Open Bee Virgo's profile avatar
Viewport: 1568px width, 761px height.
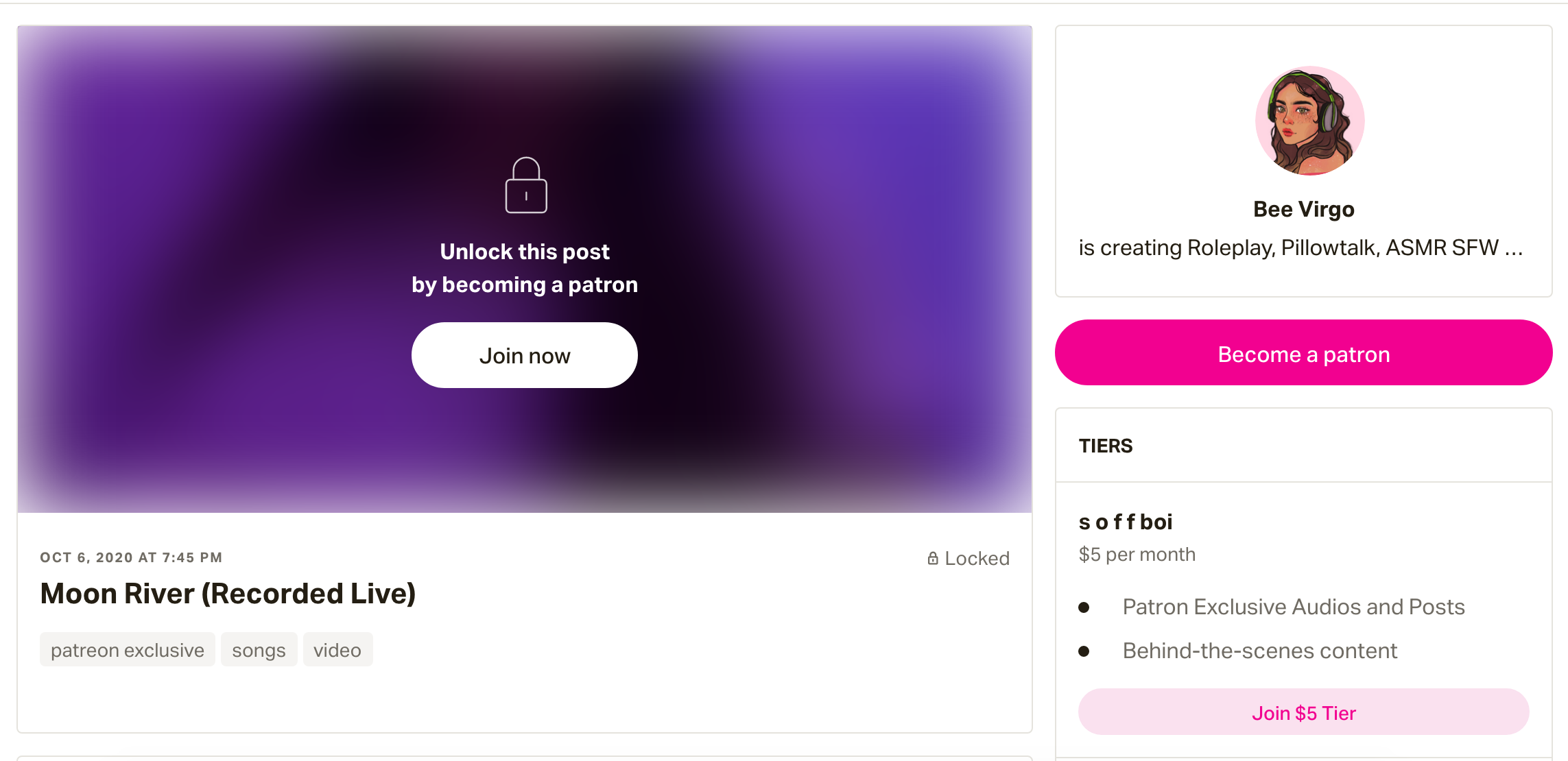tap(1309, 121)
